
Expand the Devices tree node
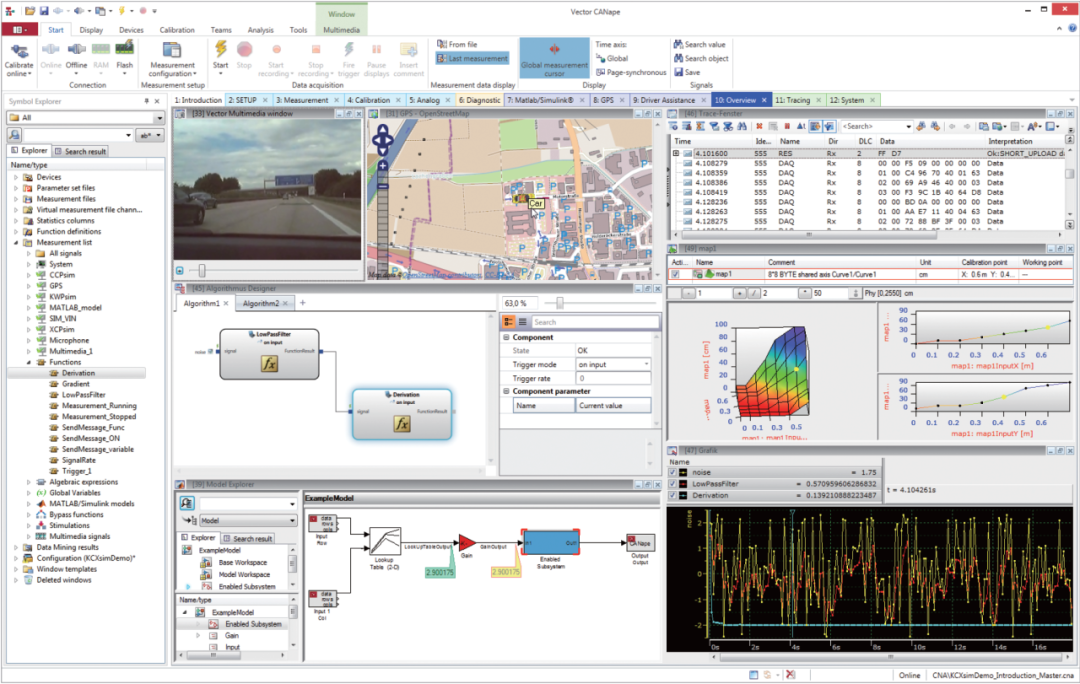coord(16,177)
